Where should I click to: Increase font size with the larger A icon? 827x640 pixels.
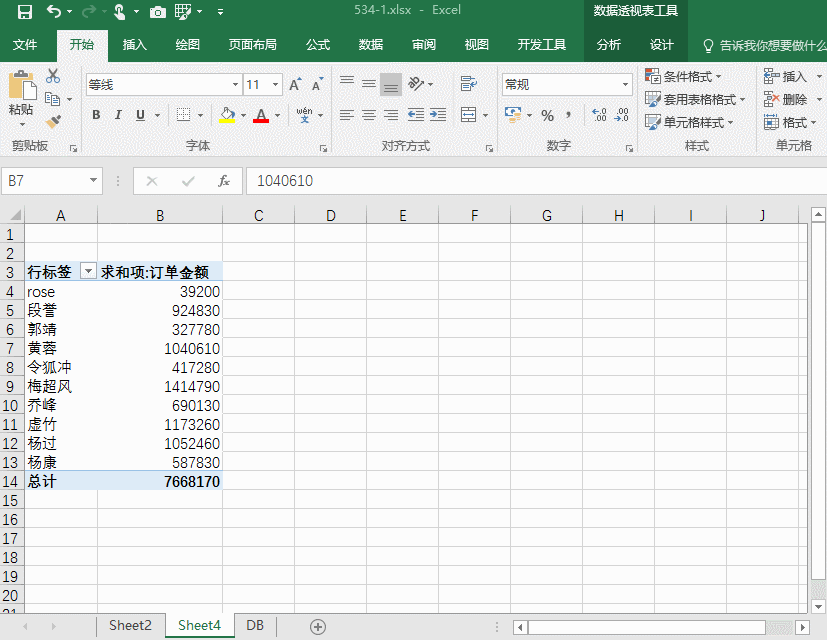point(294,84)
